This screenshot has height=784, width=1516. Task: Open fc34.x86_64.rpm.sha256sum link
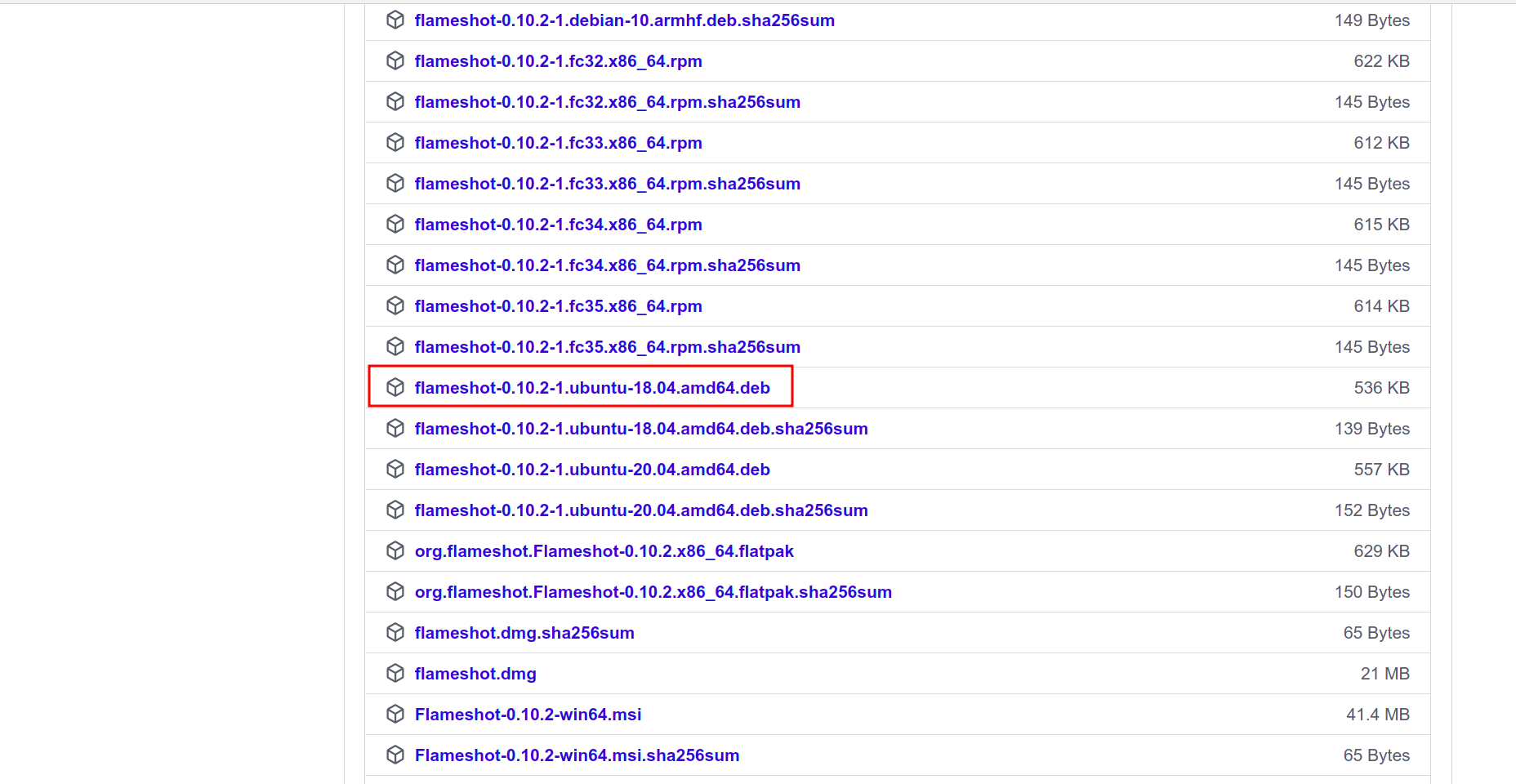tap(607, 265)
